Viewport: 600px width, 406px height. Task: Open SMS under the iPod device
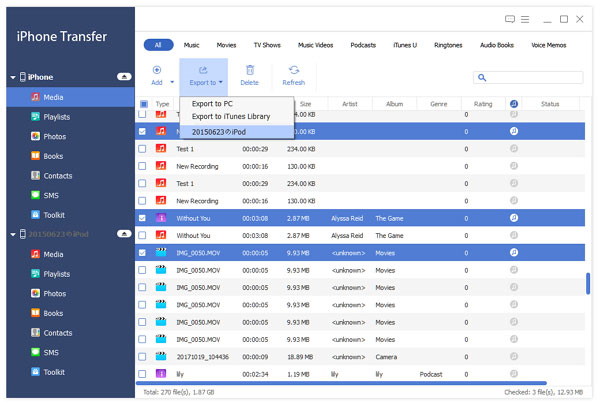coord(52,352)
